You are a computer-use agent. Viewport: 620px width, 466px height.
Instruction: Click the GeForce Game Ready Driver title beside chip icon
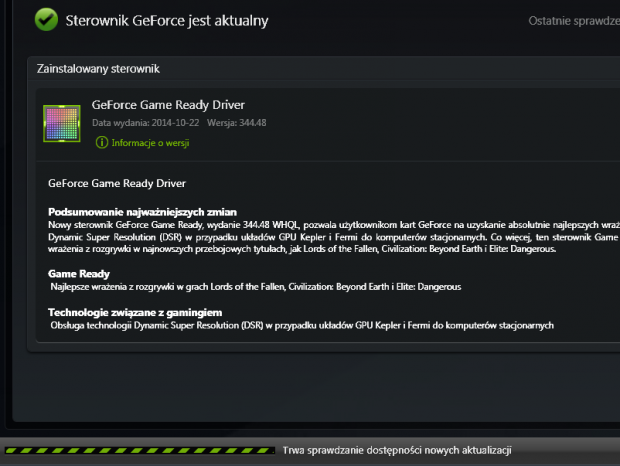click(168, 104)
